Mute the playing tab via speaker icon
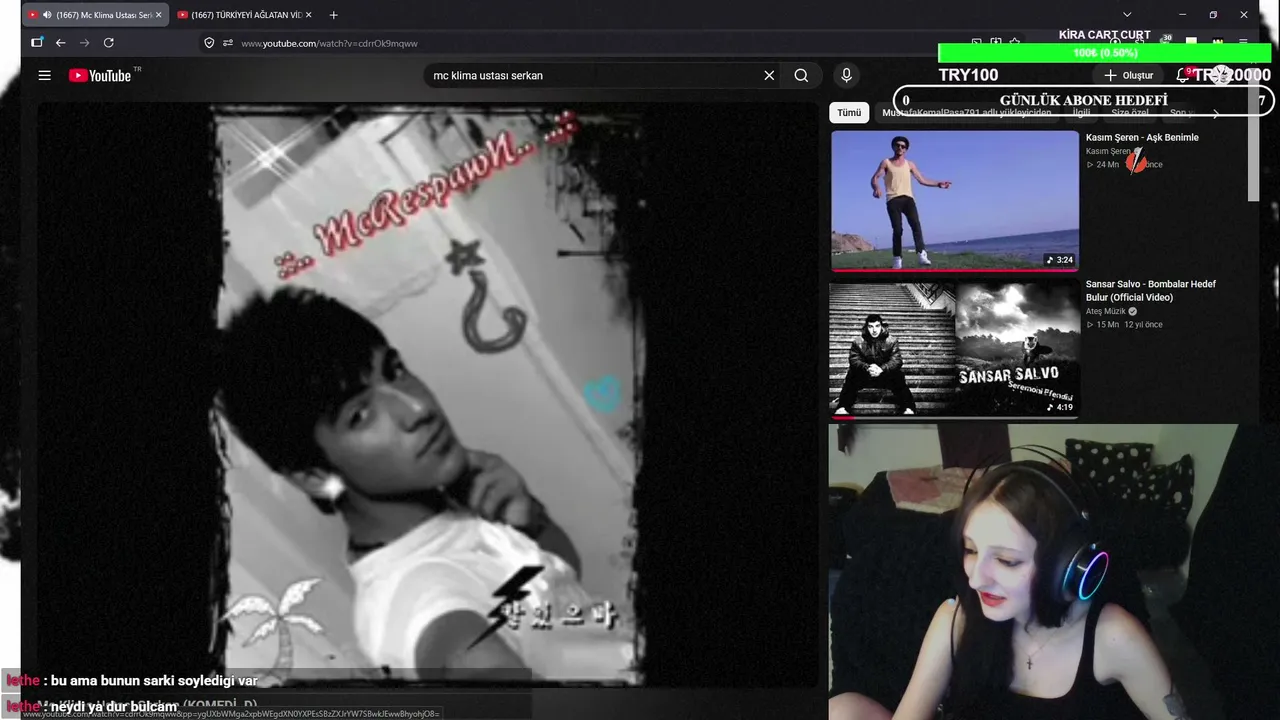The height and width of the screenshot is (720, 1280). 47,15
